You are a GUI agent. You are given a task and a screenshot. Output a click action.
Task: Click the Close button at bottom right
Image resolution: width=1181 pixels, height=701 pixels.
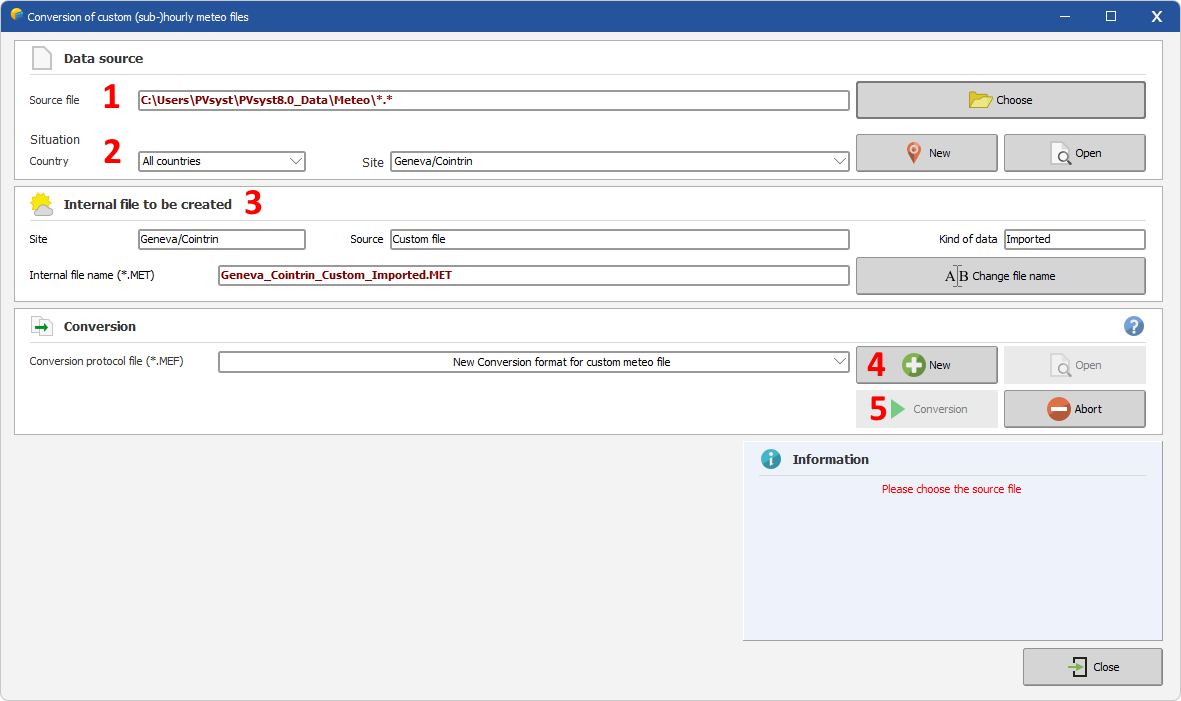click(x=1092, y=667)
